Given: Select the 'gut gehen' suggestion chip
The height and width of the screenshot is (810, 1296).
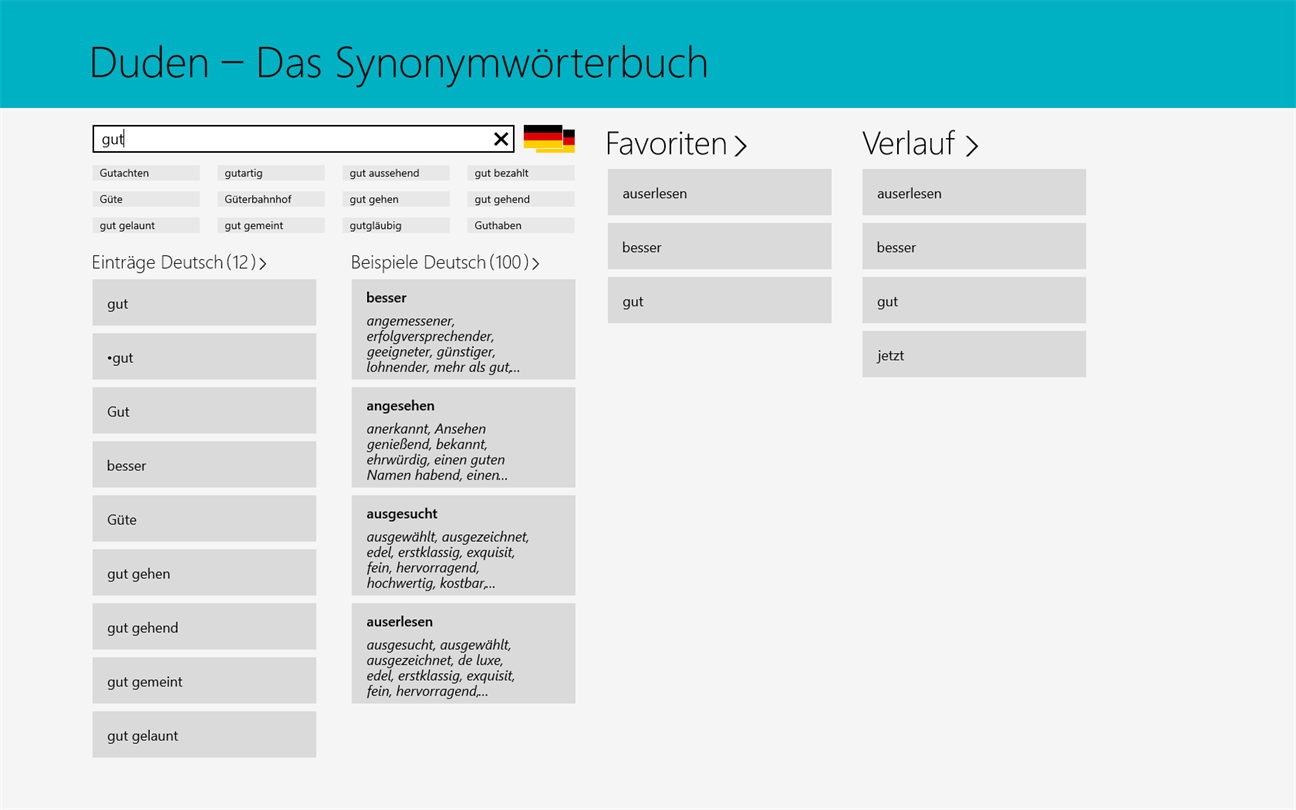Looking at the screenshot, I should coord(396,199).
